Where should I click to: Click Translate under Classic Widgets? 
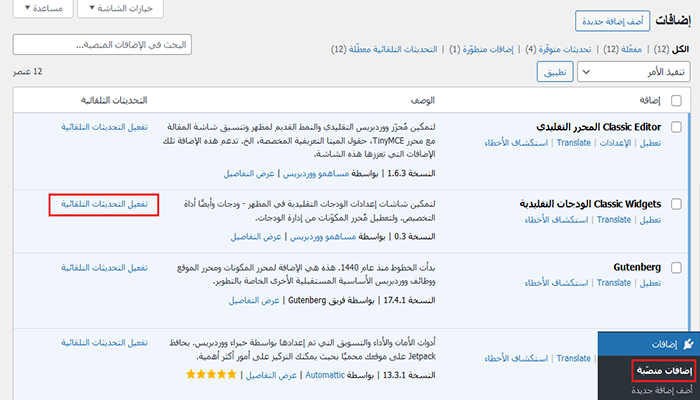coord(614,220)
